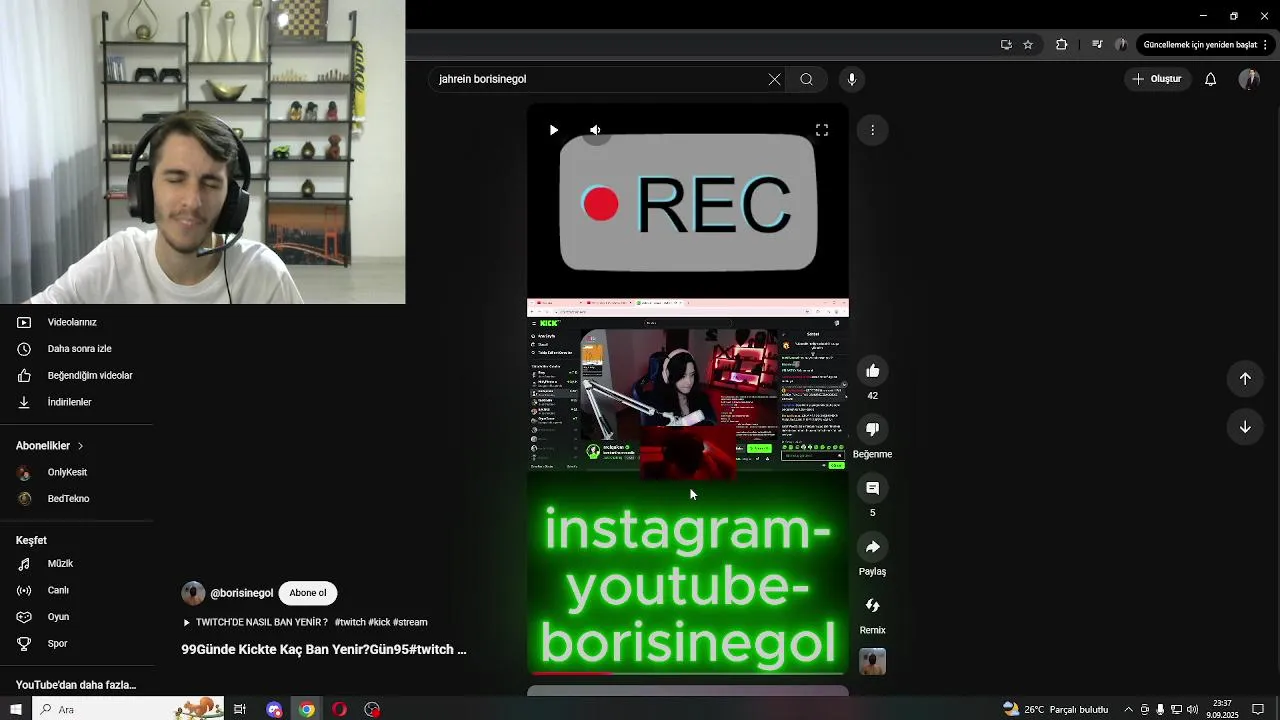This screenshot has width=1280, height=720.
Task: Expand Abonelikler section chevron
Action: point(80,446)
